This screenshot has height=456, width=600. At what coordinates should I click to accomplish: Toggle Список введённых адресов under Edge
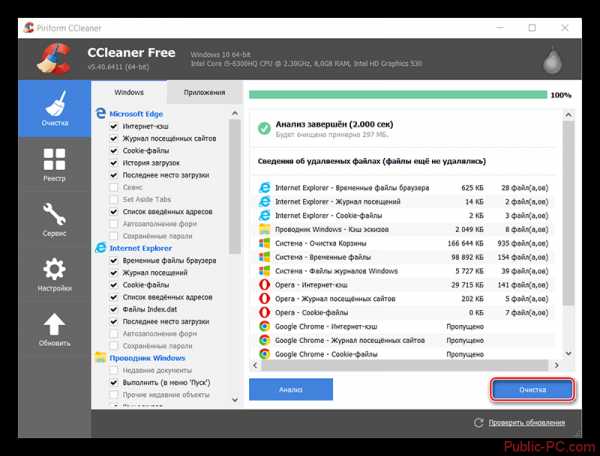[114, 211]
